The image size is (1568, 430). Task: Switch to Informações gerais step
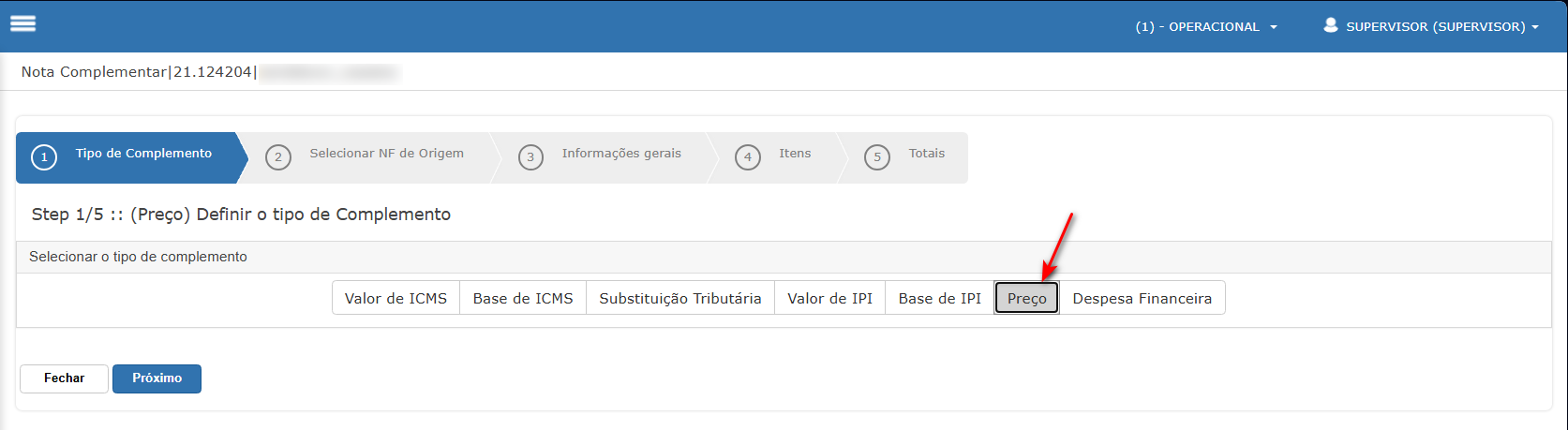pyautogui.click(x=621, y=154)
